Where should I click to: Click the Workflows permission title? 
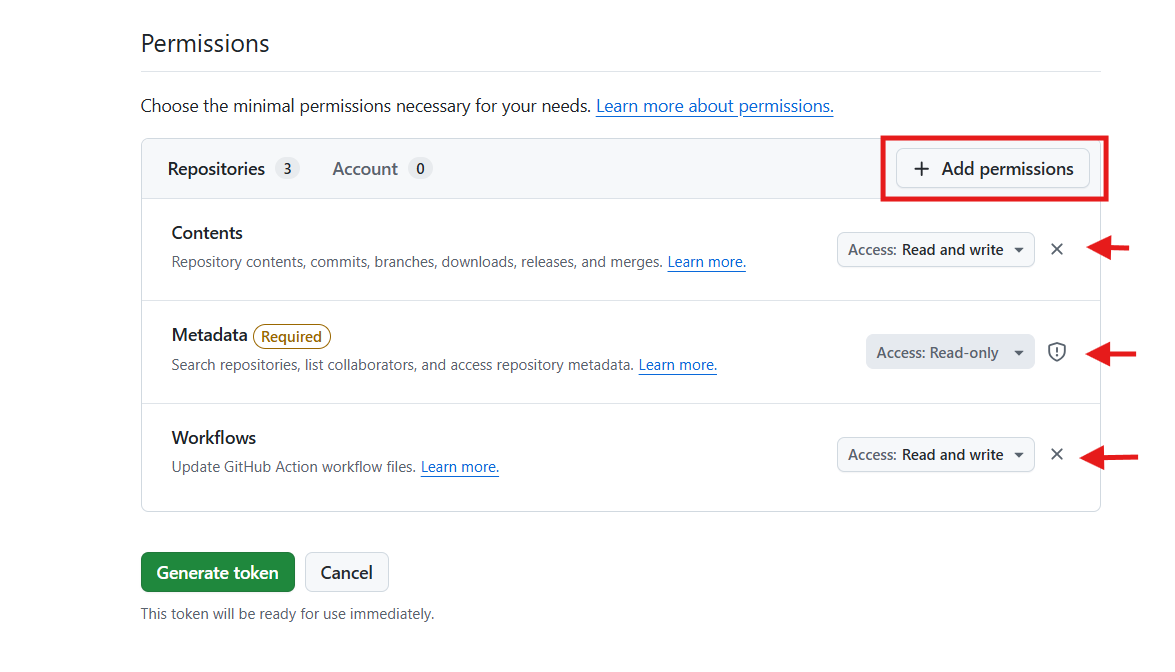[214, 438]
